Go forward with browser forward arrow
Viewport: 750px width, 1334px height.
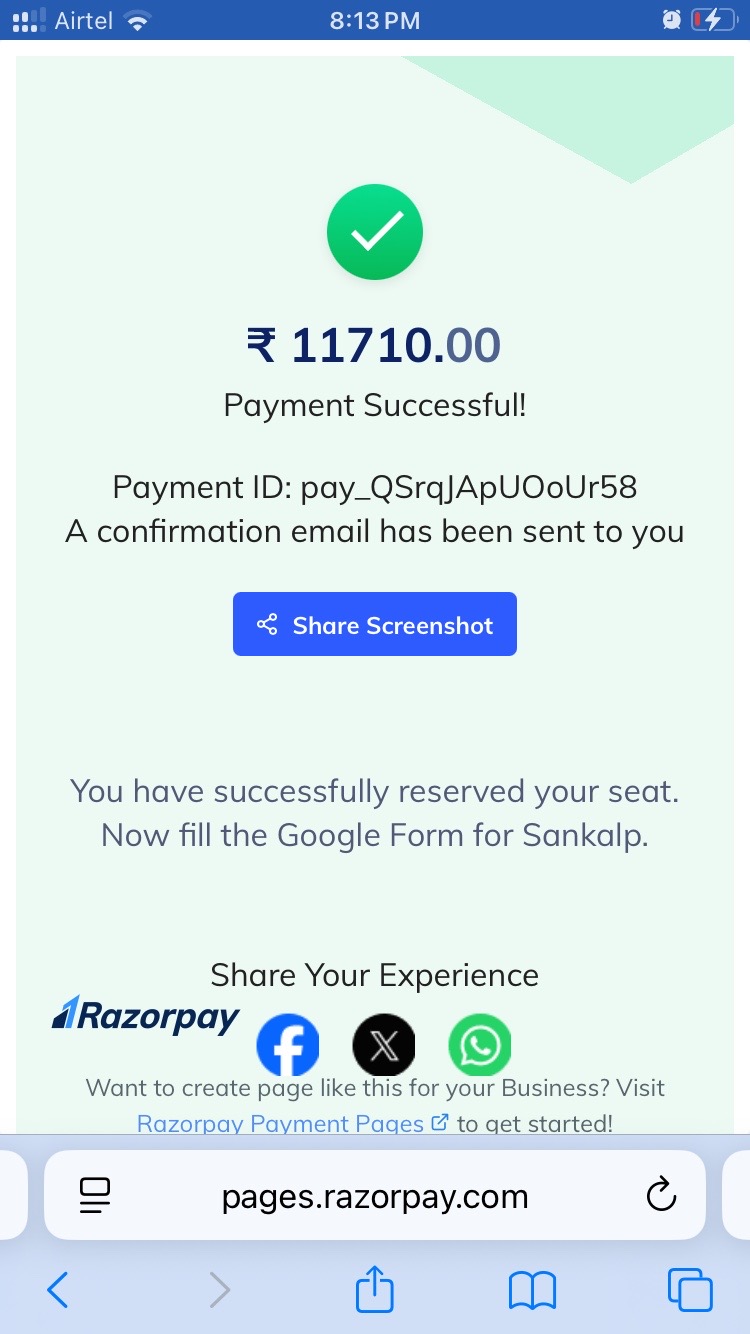219,1290
